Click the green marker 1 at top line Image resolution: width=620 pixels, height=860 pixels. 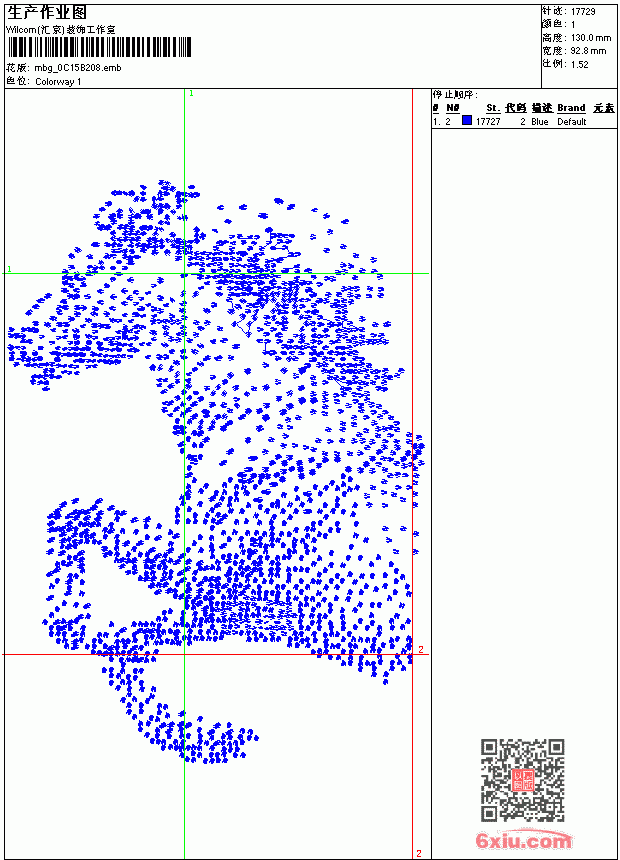[x=191, y=94]
